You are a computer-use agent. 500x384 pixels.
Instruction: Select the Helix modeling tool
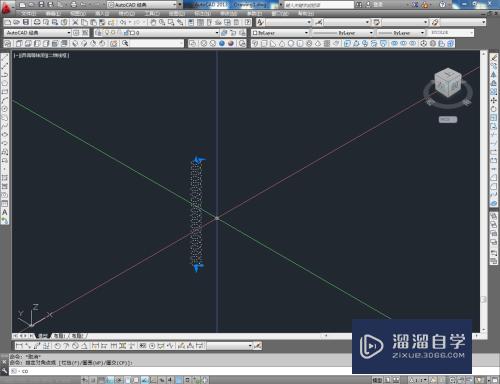(327, 43)
